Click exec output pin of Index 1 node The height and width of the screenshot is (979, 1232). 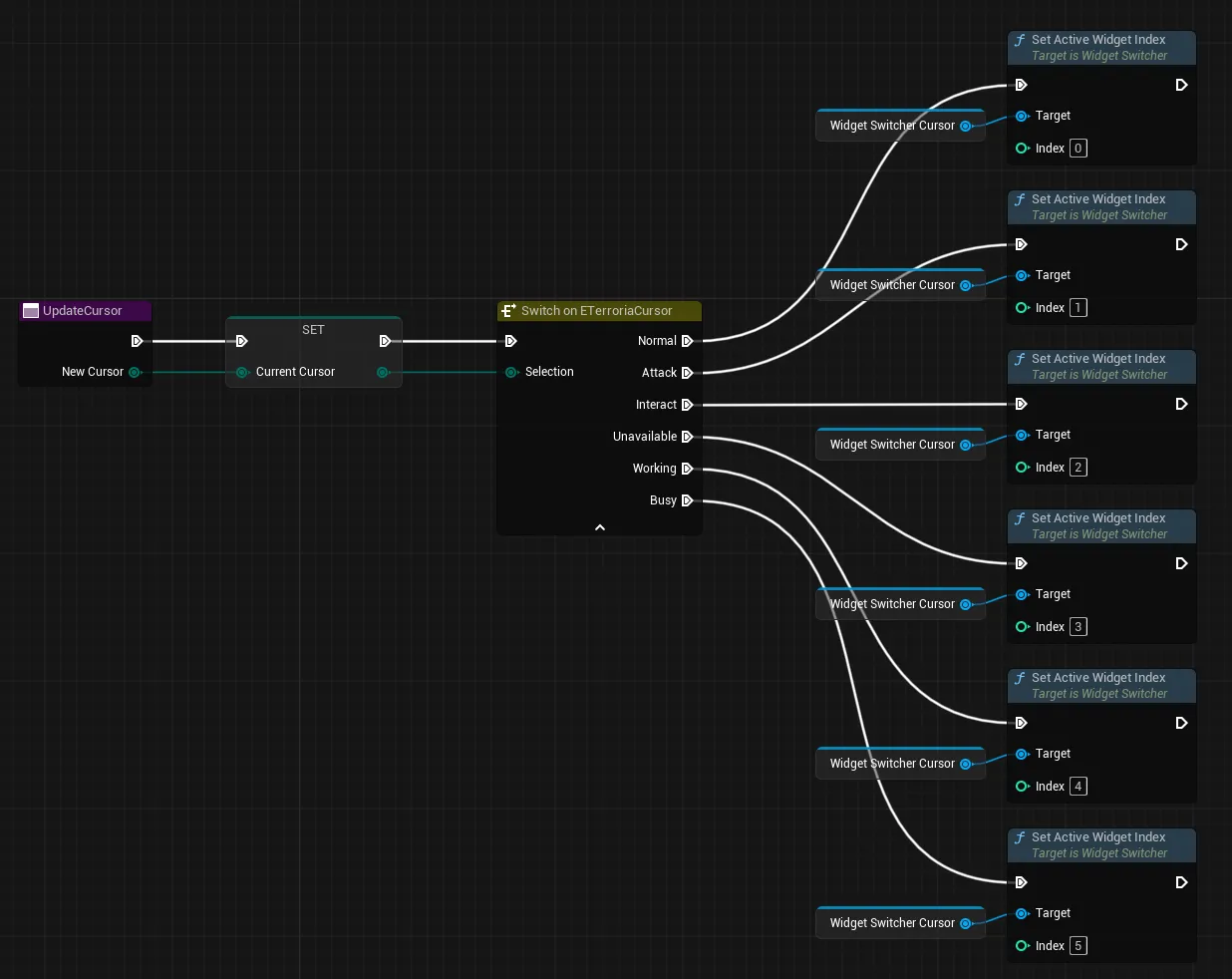(x=1181, y=244)
